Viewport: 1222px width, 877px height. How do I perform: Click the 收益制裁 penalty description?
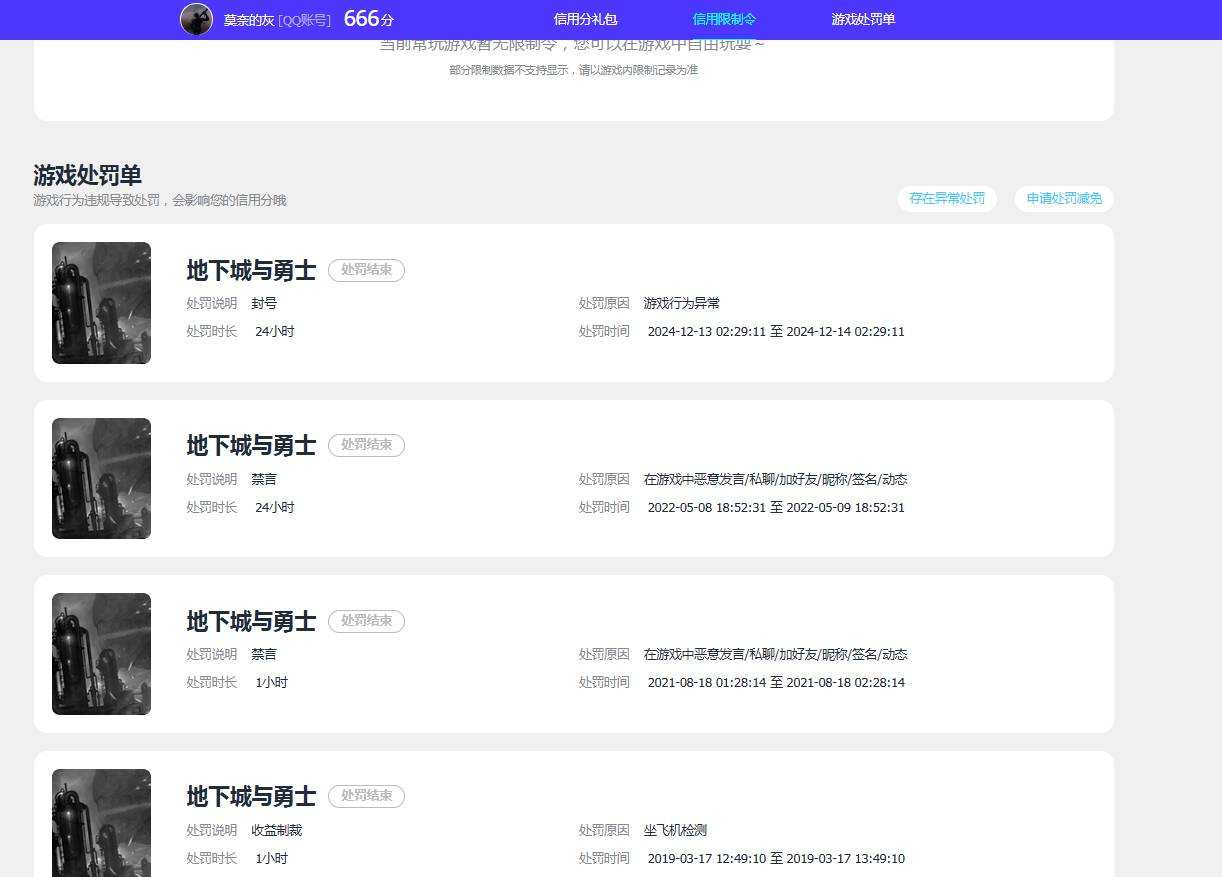tap(276, 830)
